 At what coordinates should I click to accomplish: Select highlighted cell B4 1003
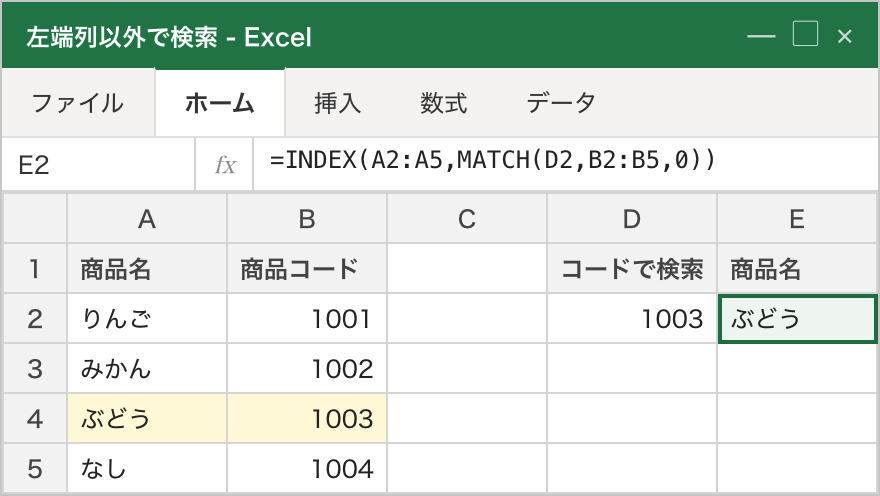tap(307, 418)
